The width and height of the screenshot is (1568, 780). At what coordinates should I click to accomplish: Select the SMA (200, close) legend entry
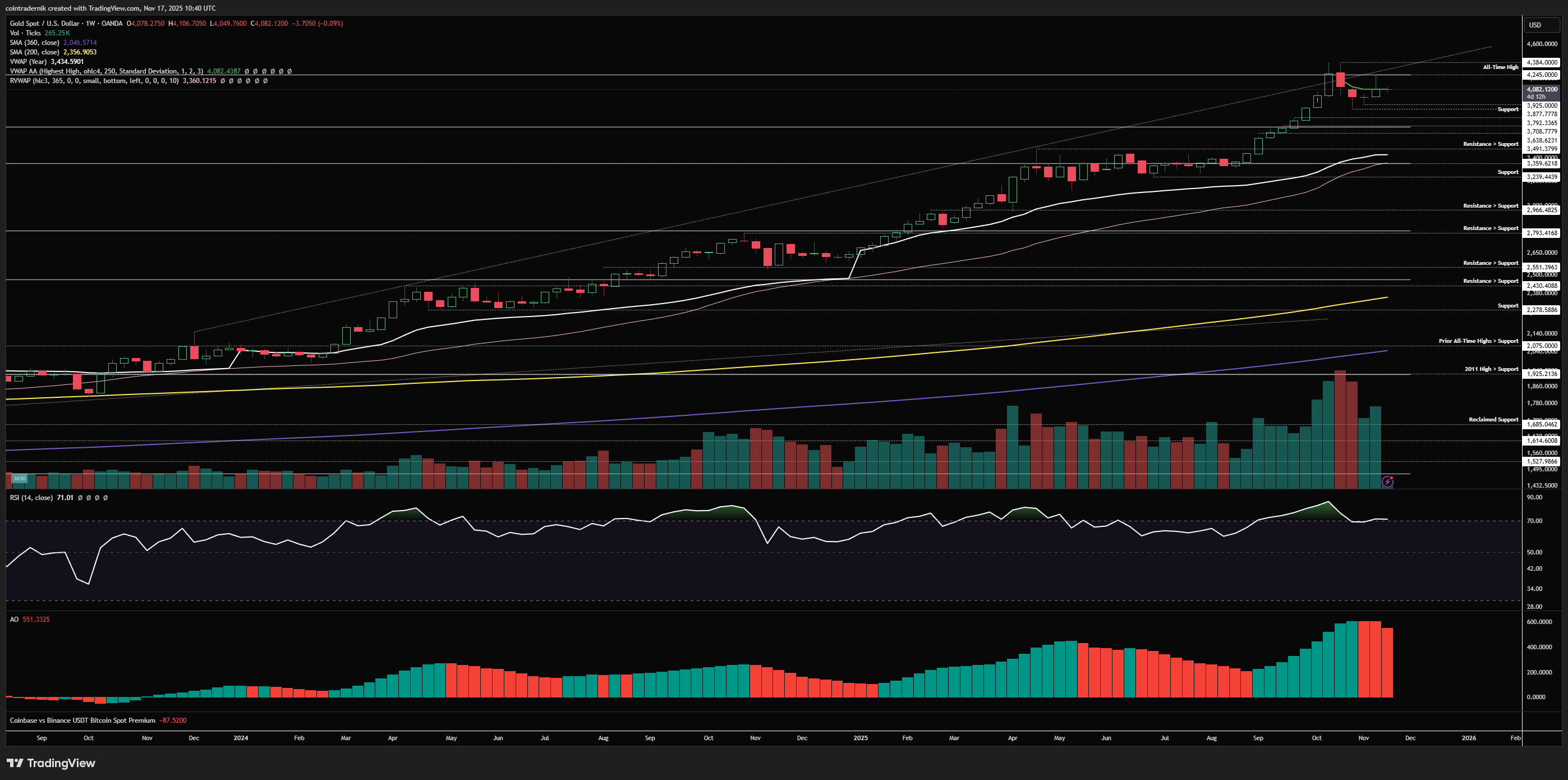[x=34, y=52]
